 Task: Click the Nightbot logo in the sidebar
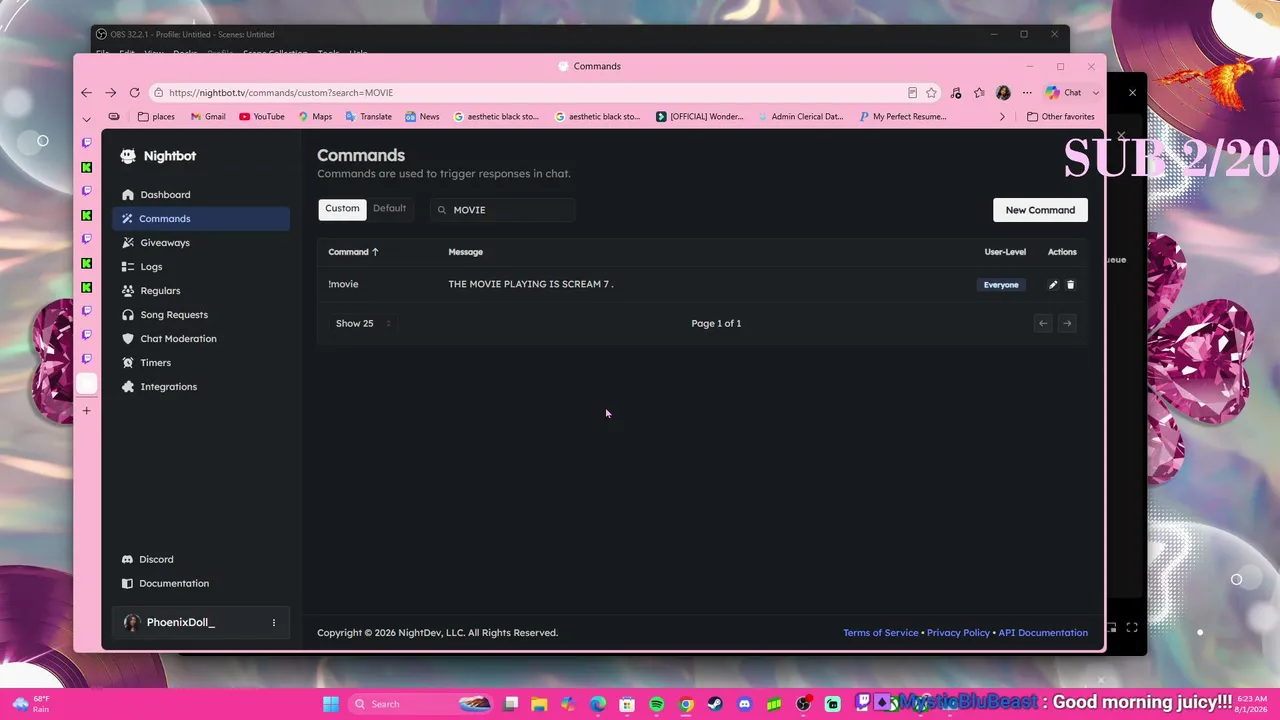pyautogui.click(x=128, y=156)
